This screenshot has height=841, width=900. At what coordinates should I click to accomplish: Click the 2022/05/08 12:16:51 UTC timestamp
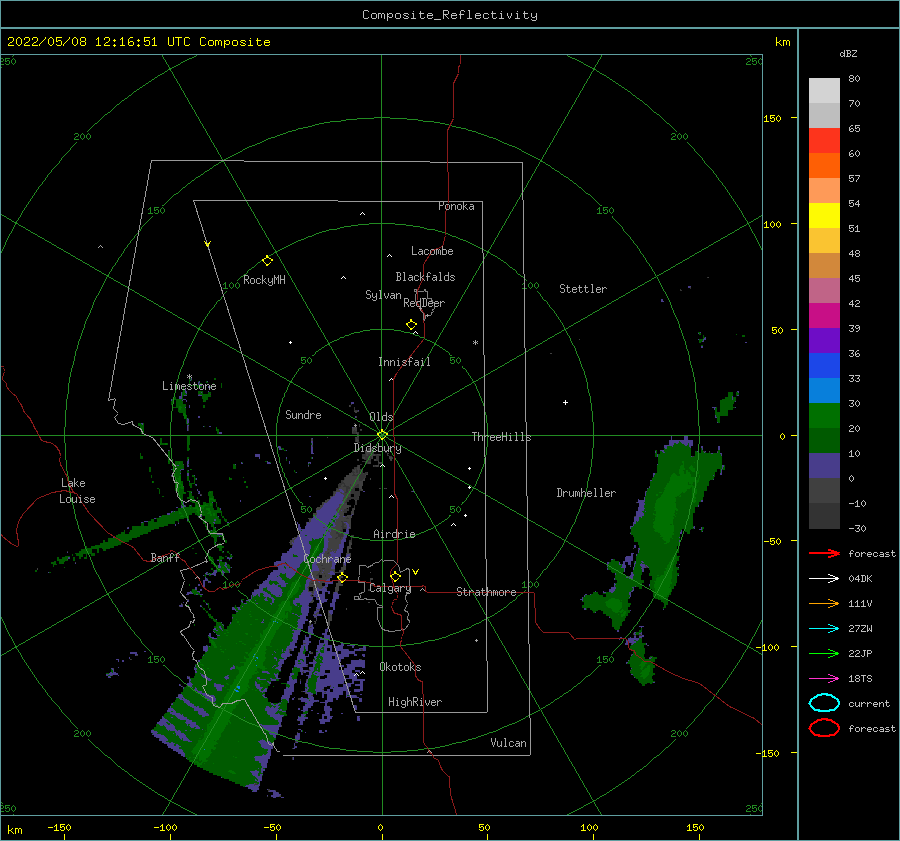click(138, 42)
